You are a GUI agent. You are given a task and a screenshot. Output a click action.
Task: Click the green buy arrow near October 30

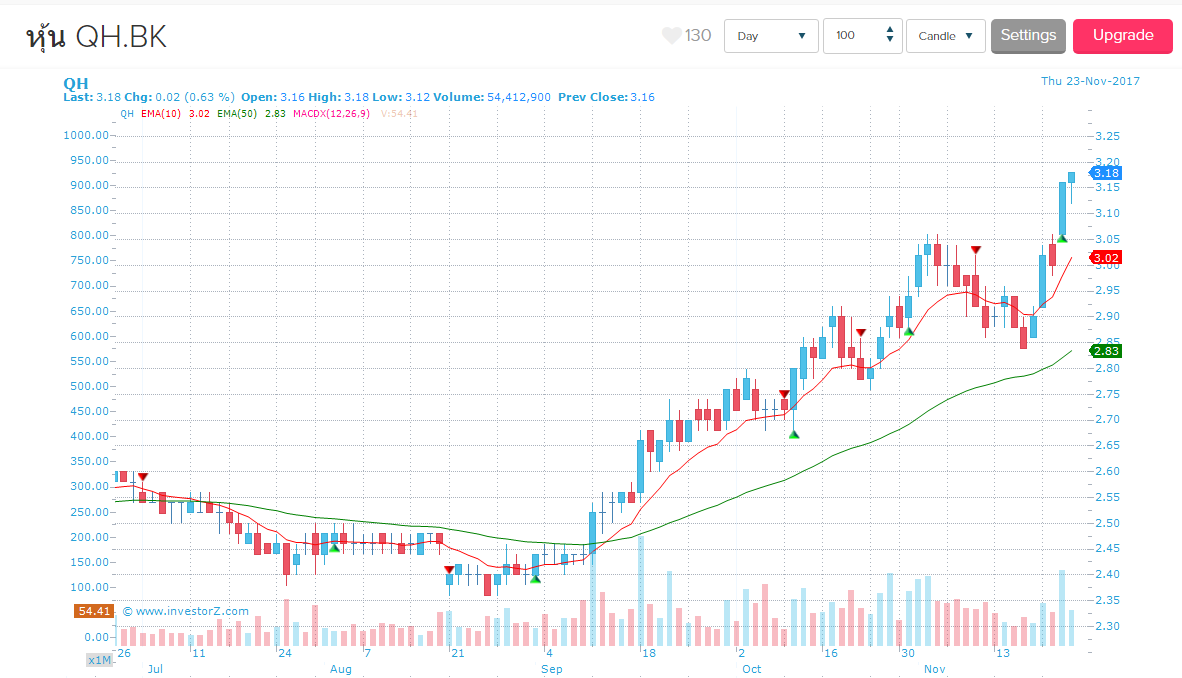(908, 331)
